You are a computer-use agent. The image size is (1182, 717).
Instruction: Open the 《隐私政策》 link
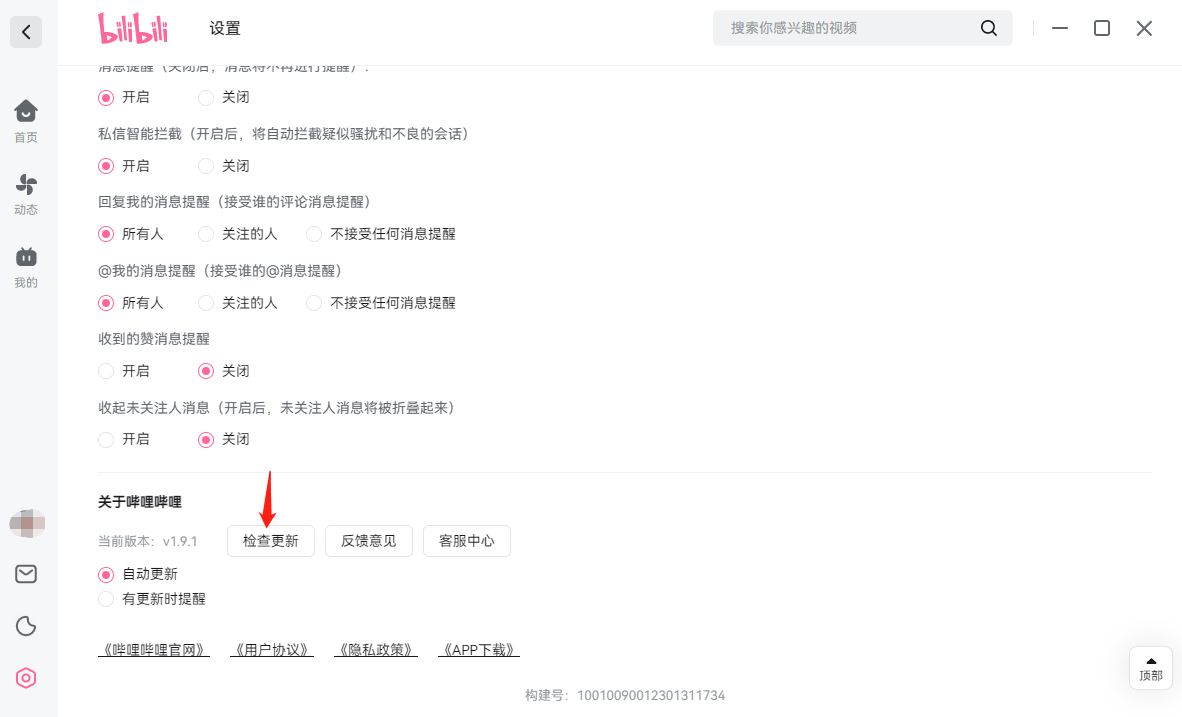[375, 650]
